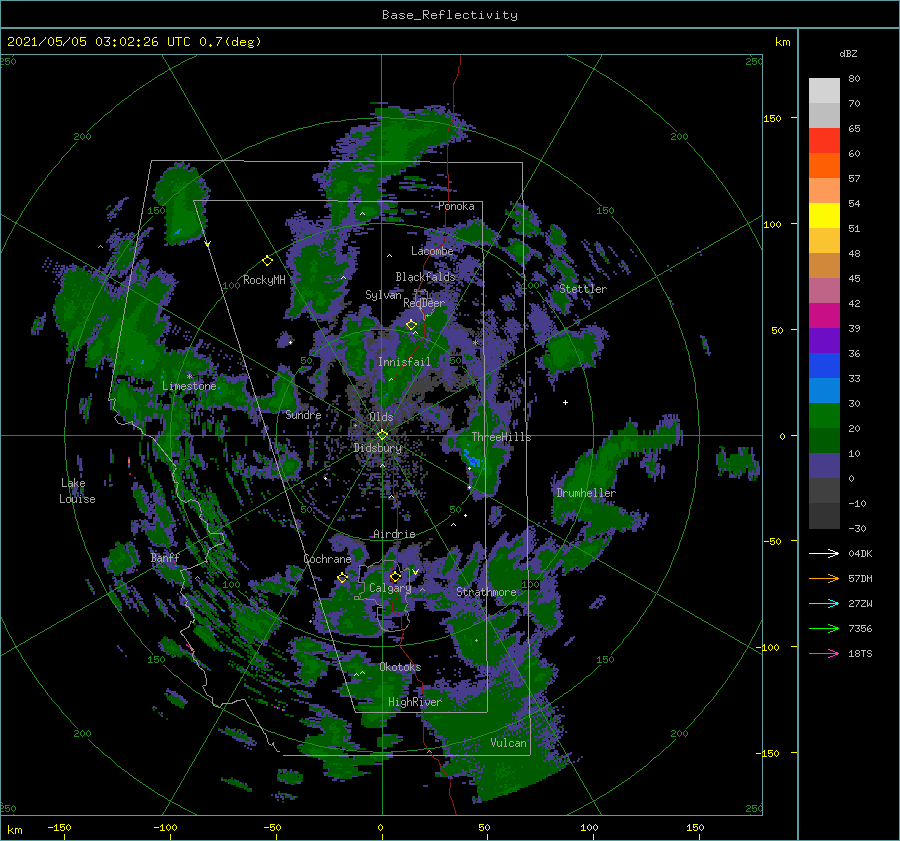
Task: Select the magenta 42-39 dBZ swatch
Action: coord(824,315)
